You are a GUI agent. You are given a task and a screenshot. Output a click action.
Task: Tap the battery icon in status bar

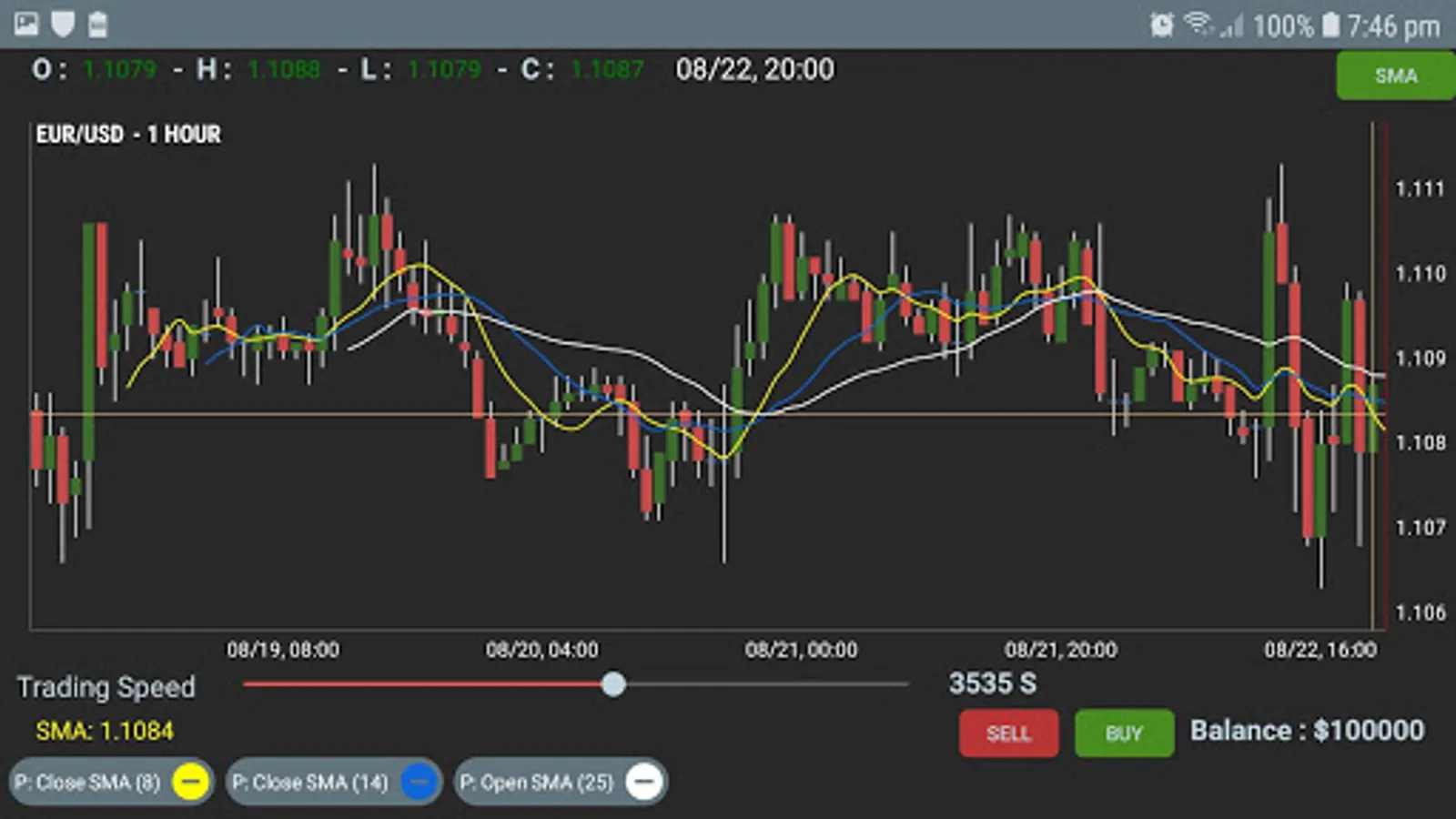1330,25
